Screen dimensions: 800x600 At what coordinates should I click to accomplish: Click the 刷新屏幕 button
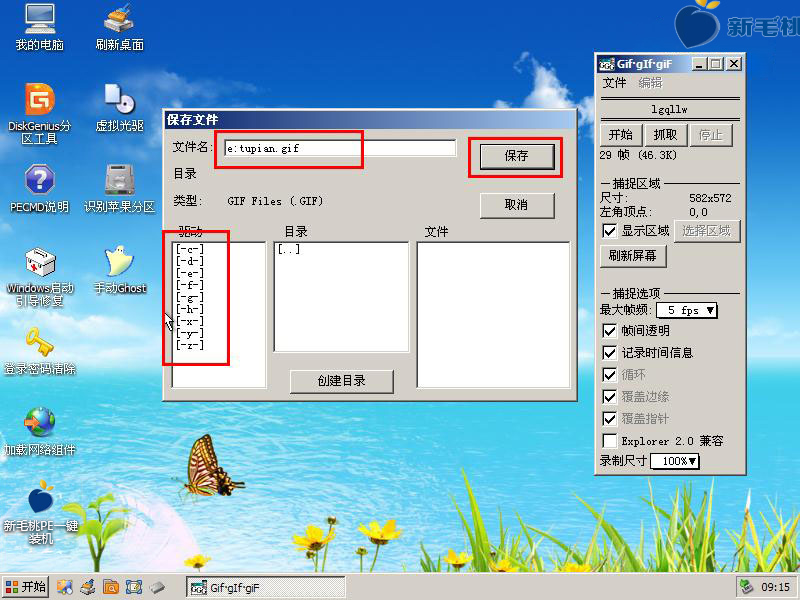click(x=633, y=256)
